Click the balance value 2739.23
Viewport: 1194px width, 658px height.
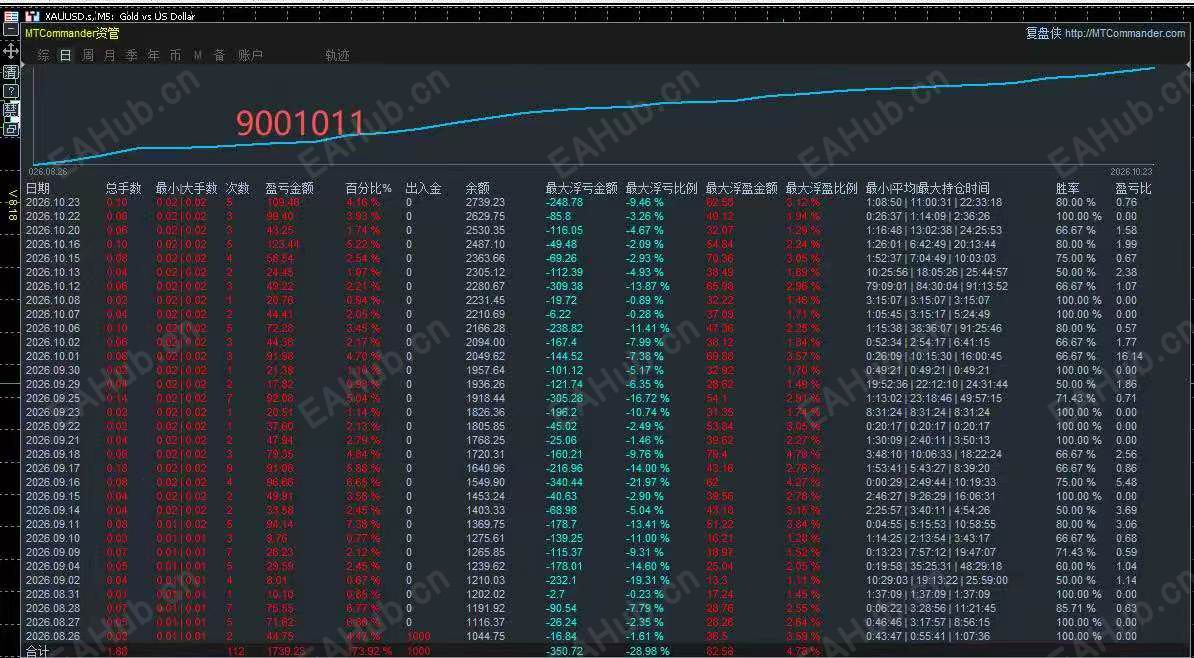tap(485, 203)
